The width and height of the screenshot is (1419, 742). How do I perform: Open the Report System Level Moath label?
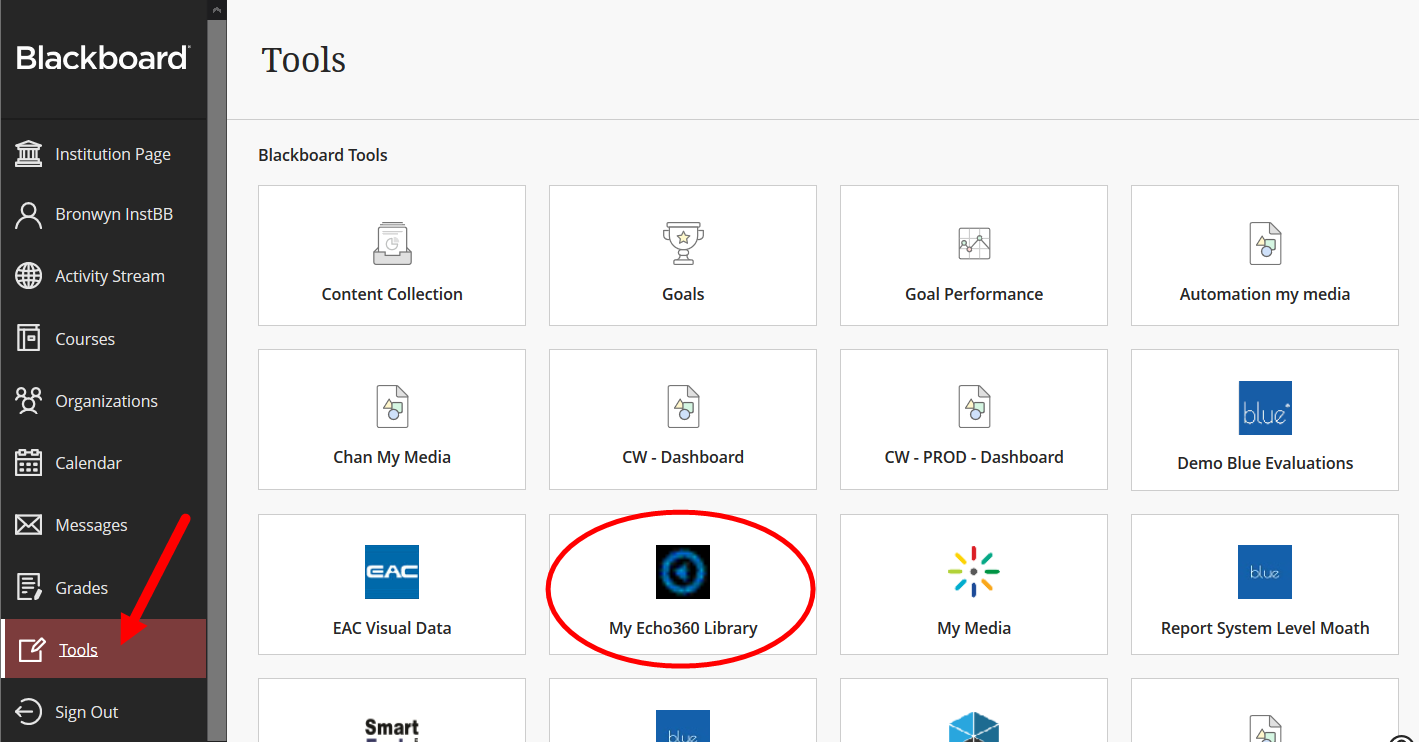1265,628
